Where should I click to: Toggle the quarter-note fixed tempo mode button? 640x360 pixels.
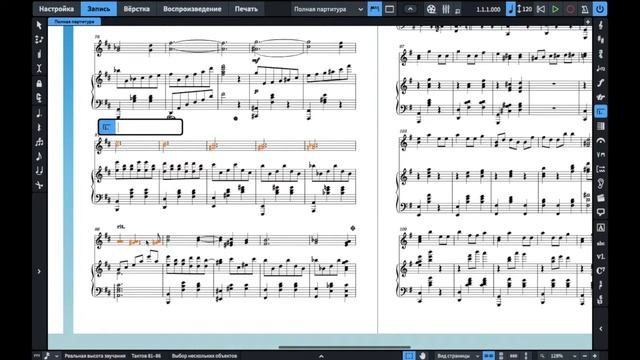click(x=511, y=9)
